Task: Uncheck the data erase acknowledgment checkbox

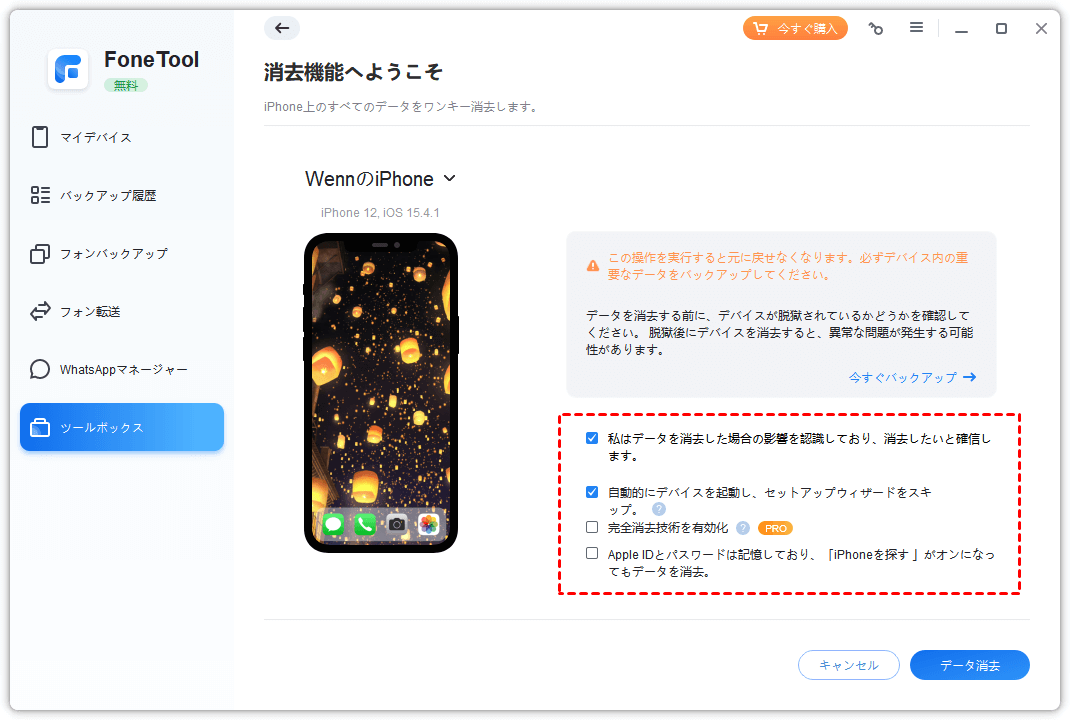Action: tap(592, 438)
